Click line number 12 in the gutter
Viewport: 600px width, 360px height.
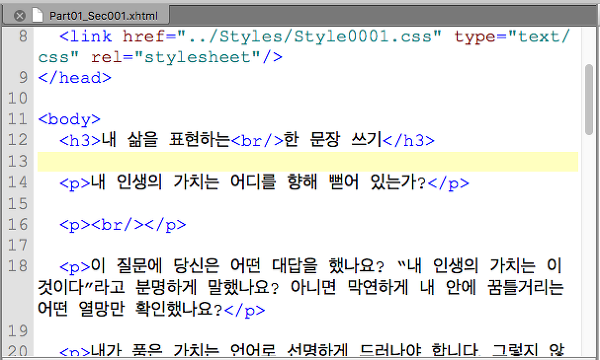(18, 140)
